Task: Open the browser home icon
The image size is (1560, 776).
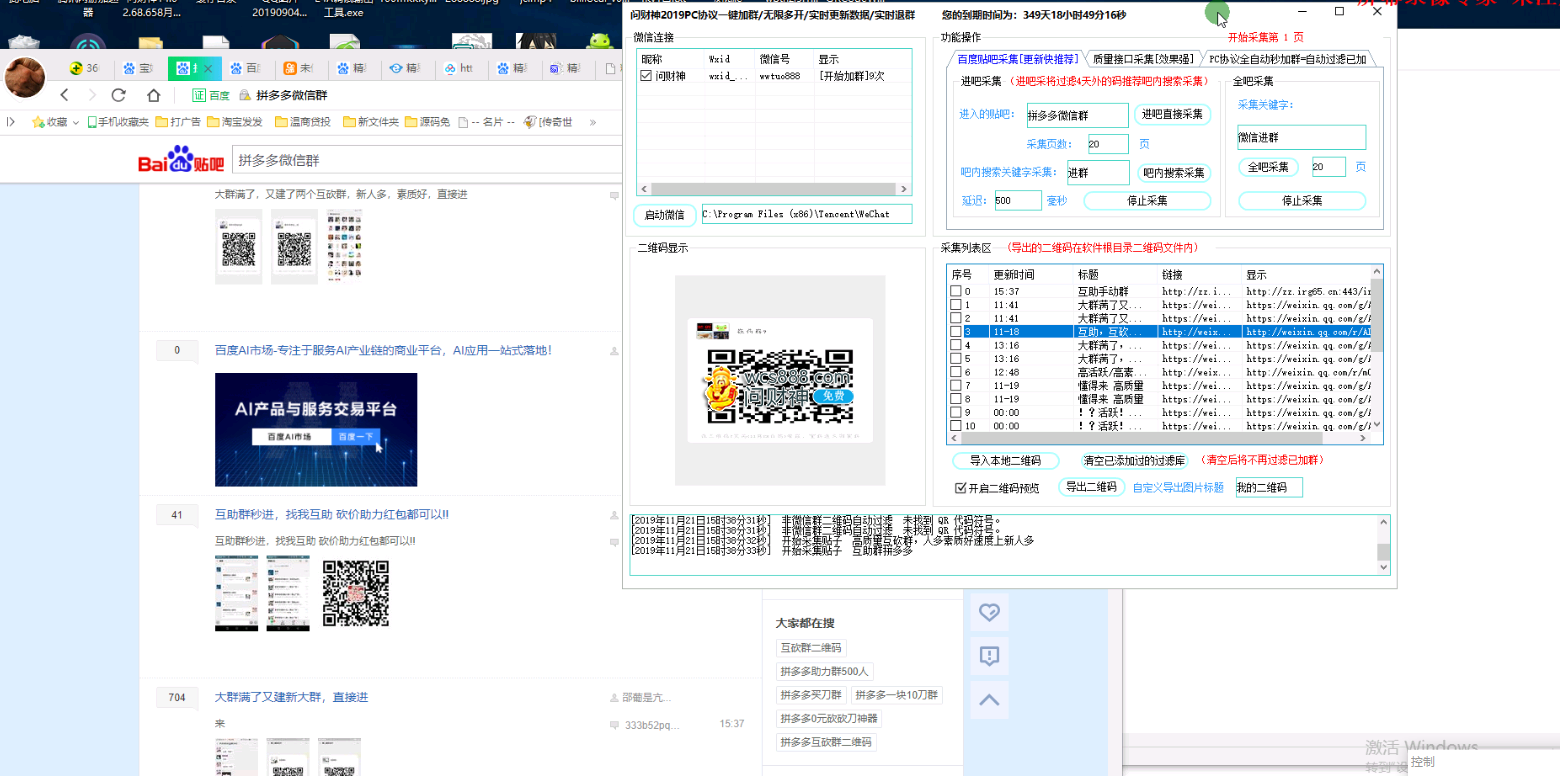Action: point(153,95)
